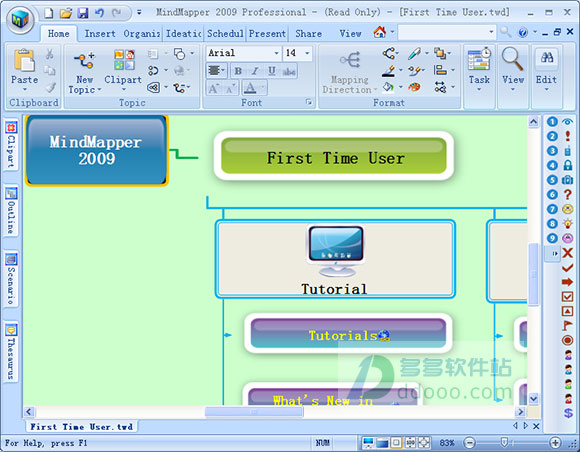Toggle Italic text formatting
The height and width of the screenshot is (452, 580).
(x=255, y=71)
